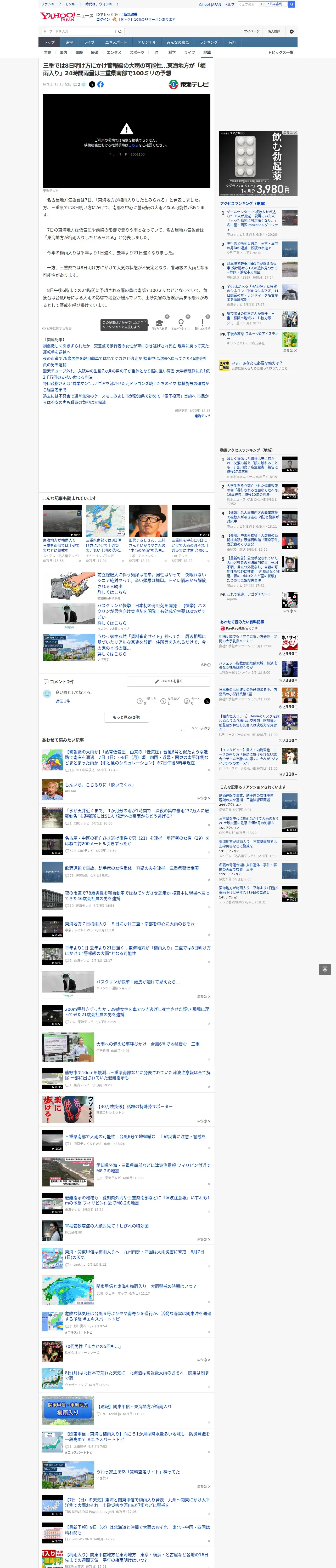The width and height of the screenshot is (336, 1568).
Task: Select the スポーツ category
Action: click(x=137, y=52)
